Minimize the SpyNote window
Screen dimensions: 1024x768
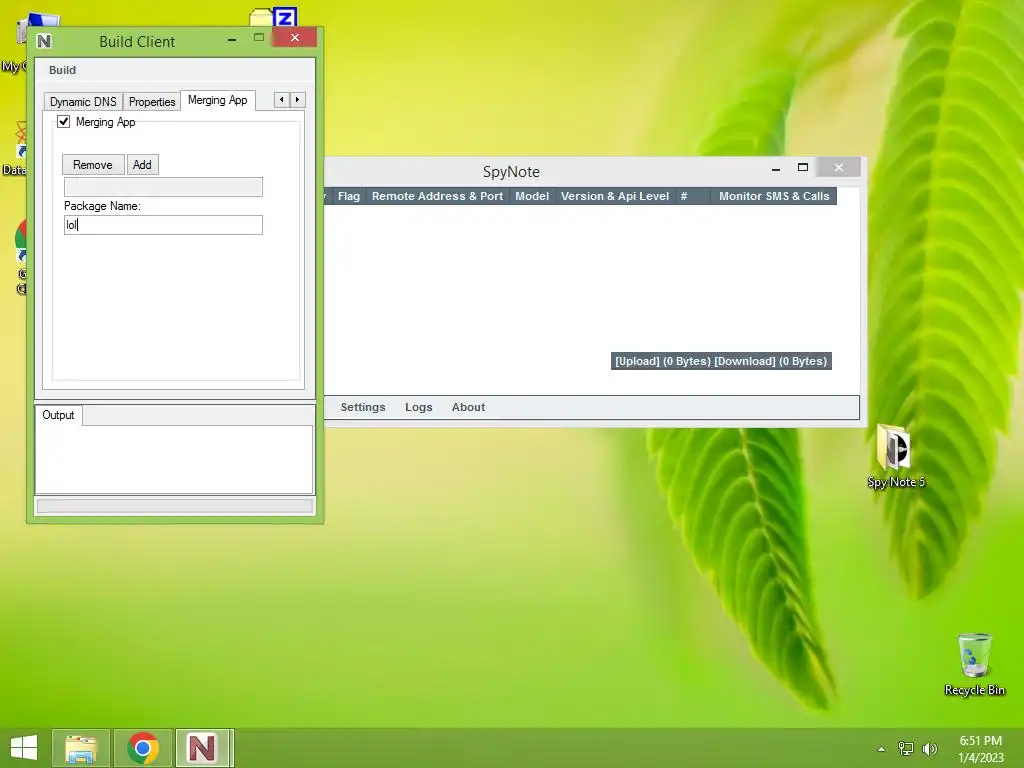click(x=776, y=168)
